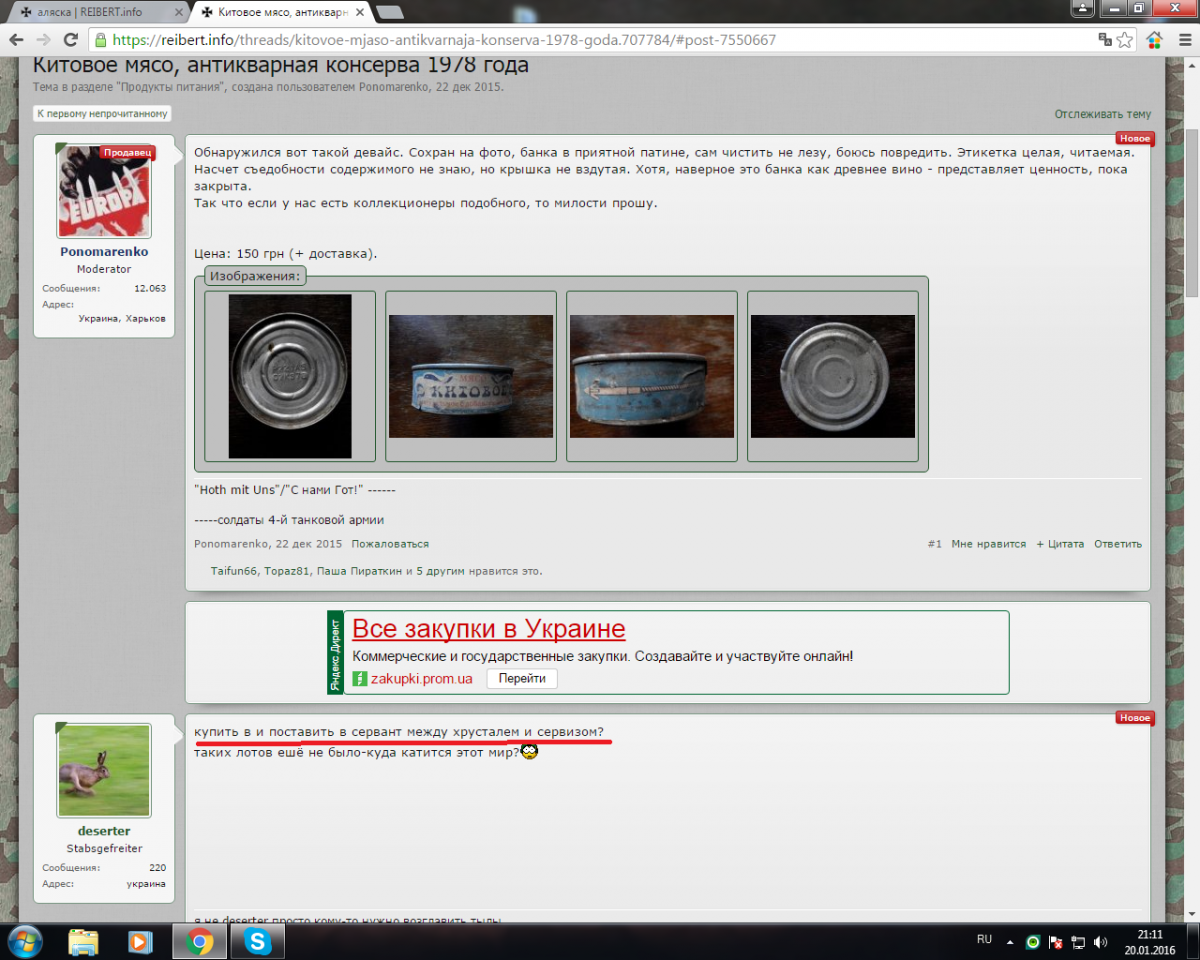The height and width of the screenshot is (960, 1200).
Task: Click Ponomarenko message count '12.063'
Action: point(150,288)
